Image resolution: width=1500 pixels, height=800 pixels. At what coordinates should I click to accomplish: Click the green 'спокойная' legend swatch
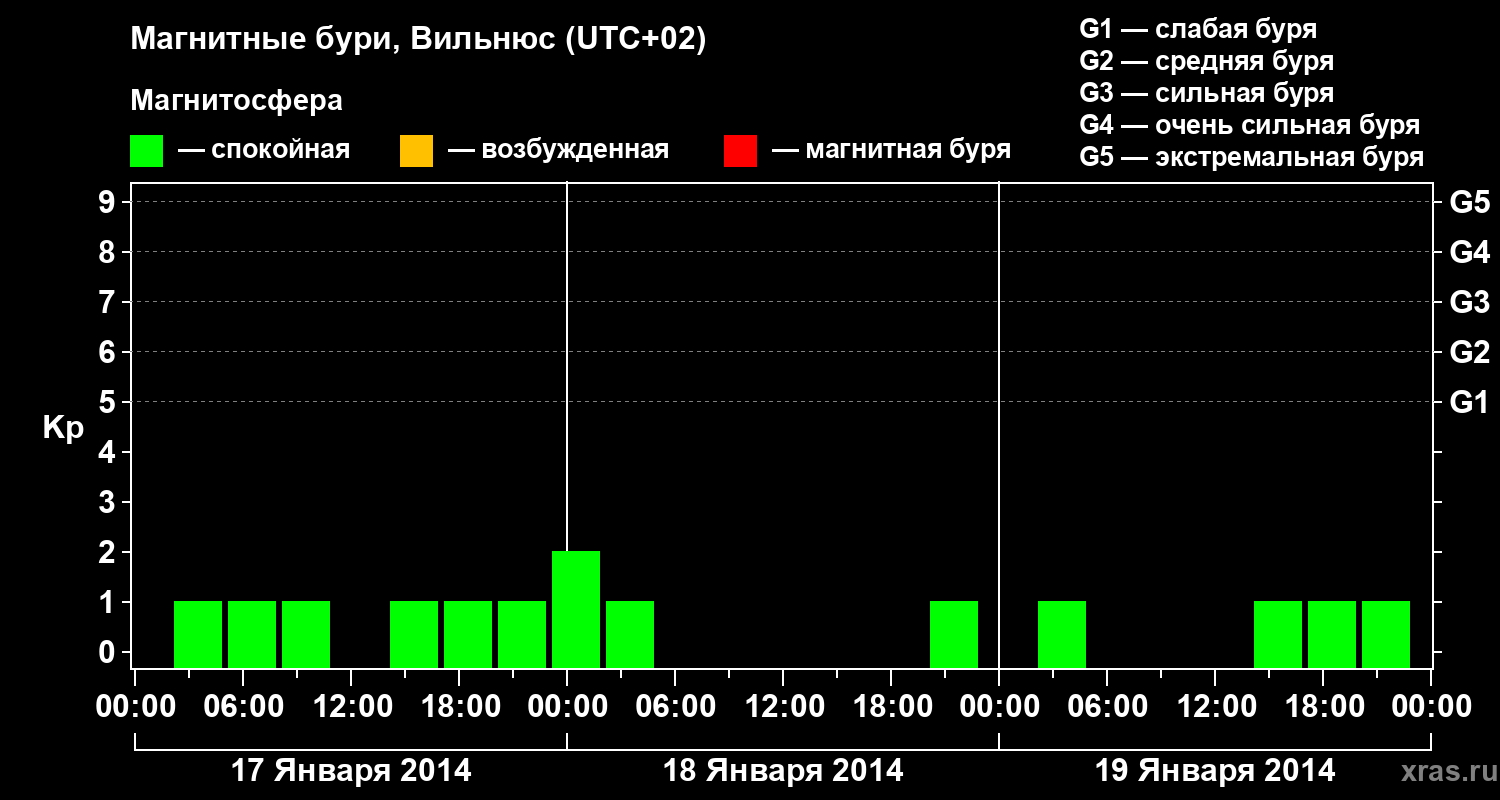tap(147, 151)
